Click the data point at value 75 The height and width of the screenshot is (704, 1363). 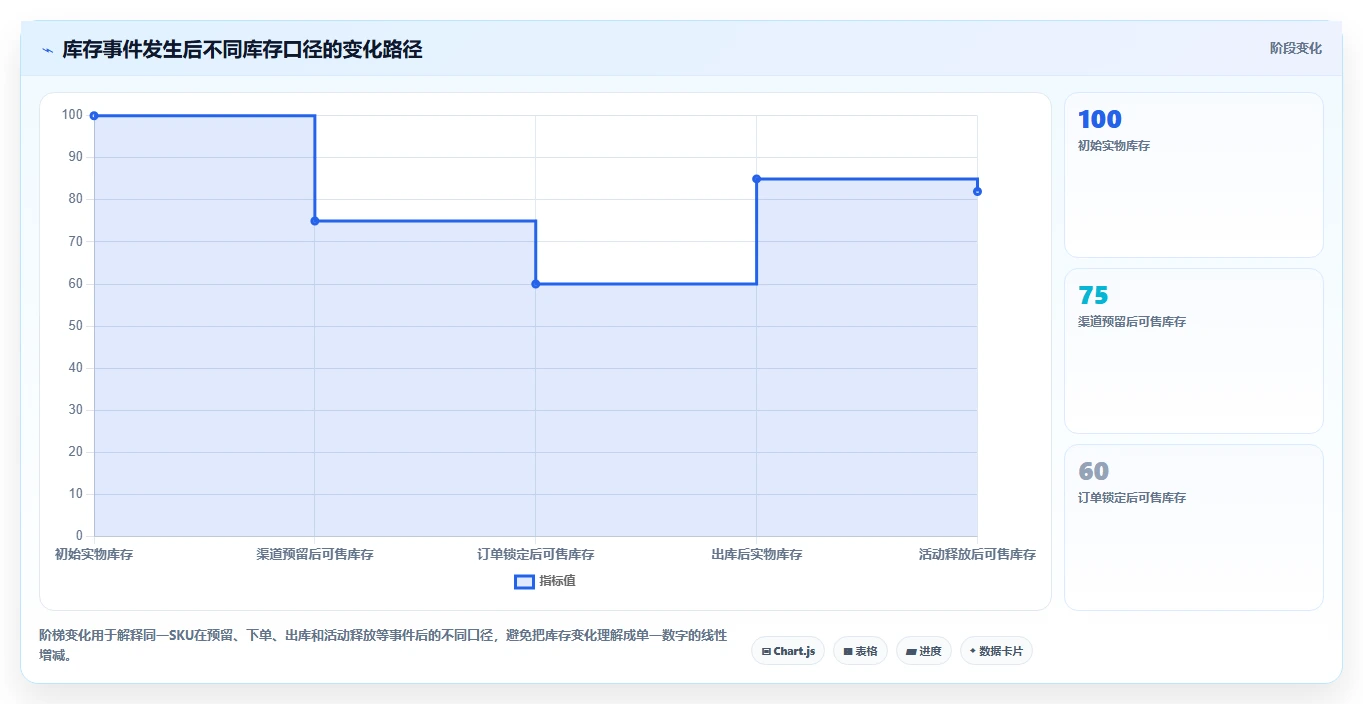315,221
